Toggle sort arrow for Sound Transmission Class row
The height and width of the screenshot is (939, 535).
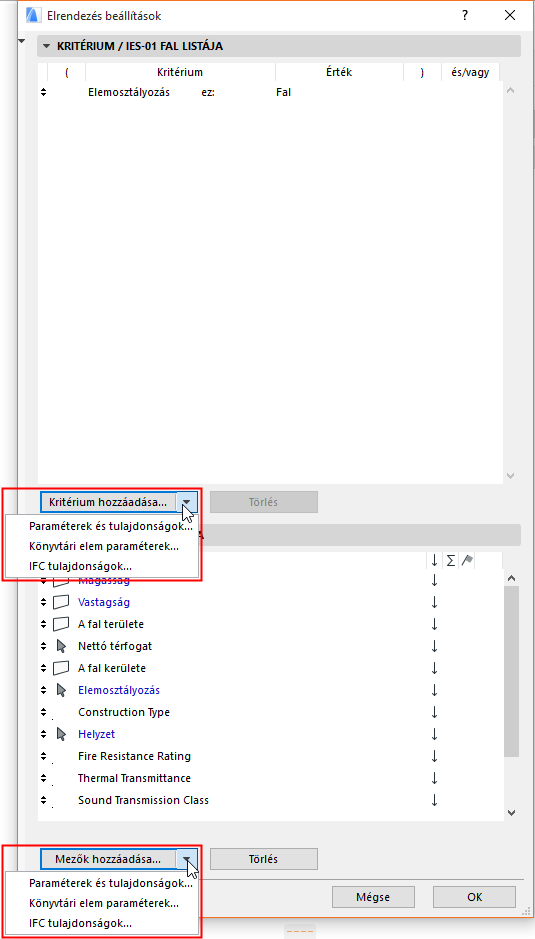pos(434,800)
